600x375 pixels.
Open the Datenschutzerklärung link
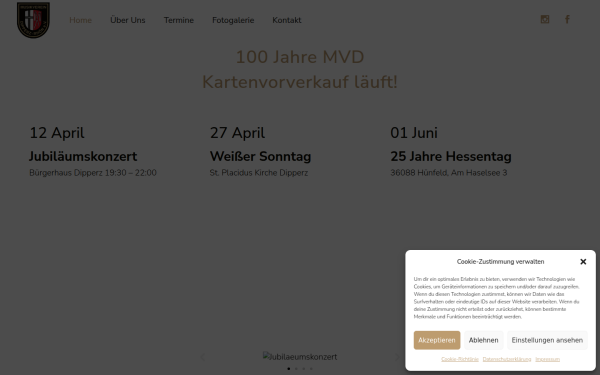pyautogui.click(x=507, y=359)
